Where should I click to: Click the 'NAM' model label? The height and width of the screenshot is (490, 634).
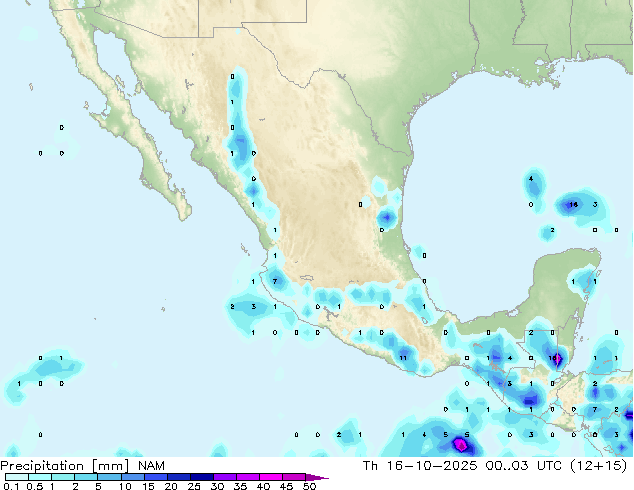click(x=151, y=466)
